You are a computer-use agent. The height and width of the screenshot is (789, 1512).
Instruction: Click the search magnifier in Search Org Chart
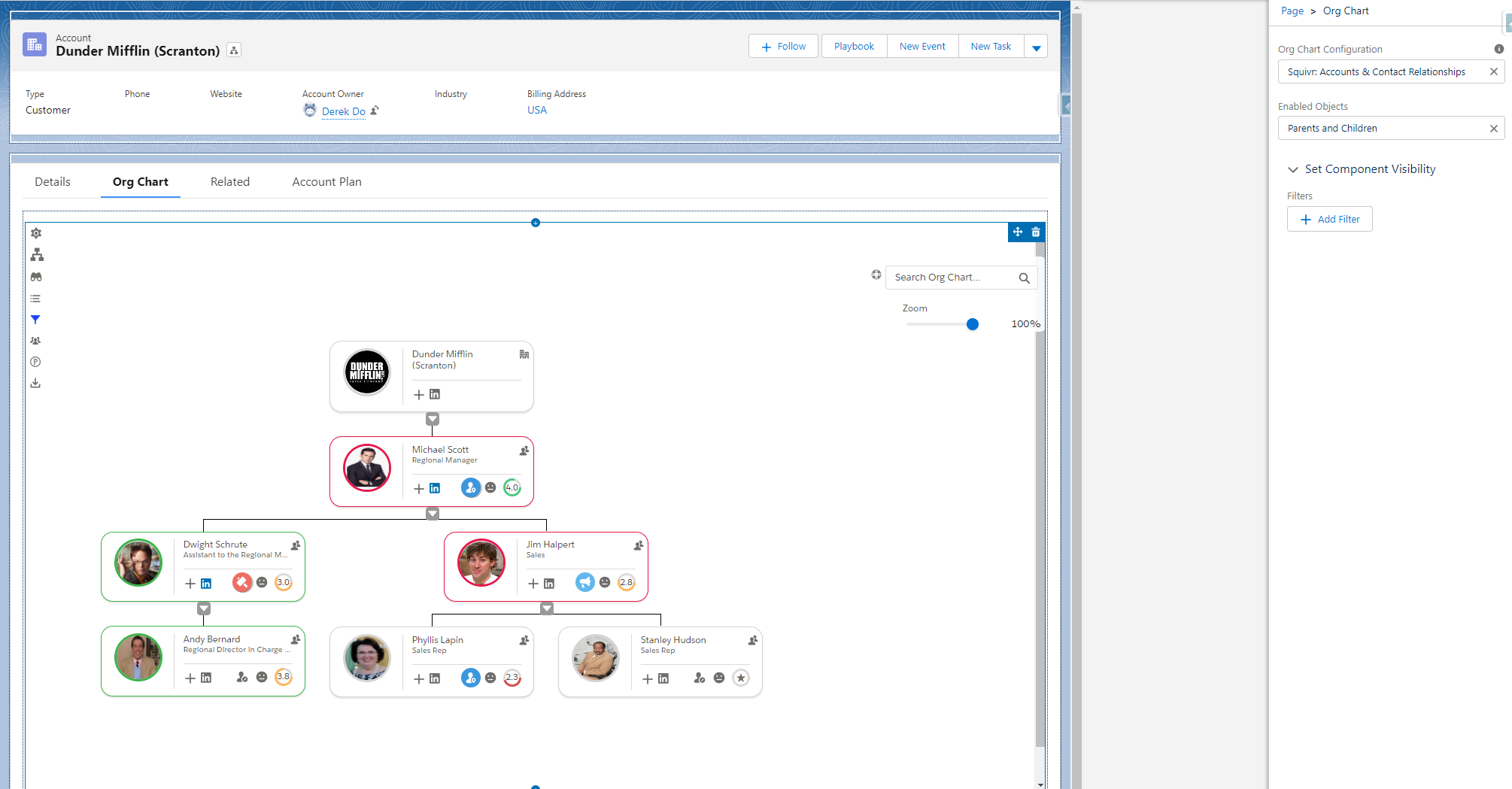(1024, 278)
